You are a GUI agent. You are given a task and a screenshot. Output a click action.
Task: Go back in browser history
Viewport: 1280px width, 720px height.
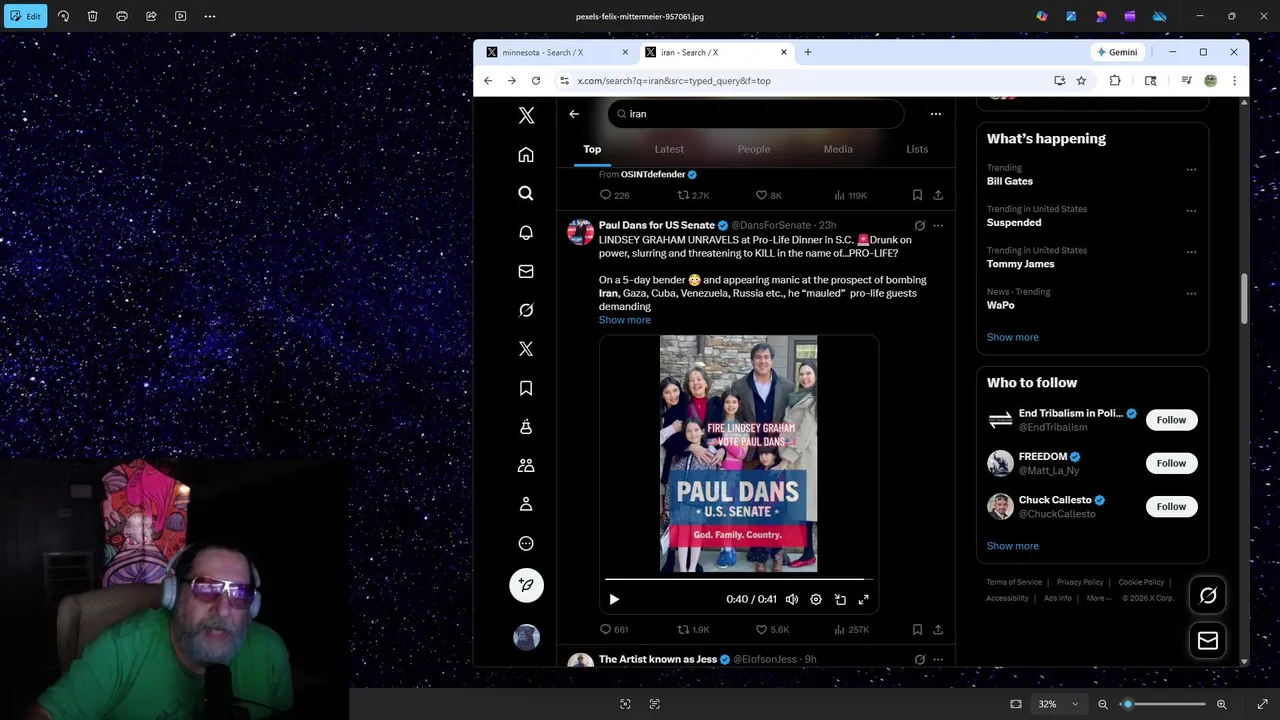click(488, 81)
